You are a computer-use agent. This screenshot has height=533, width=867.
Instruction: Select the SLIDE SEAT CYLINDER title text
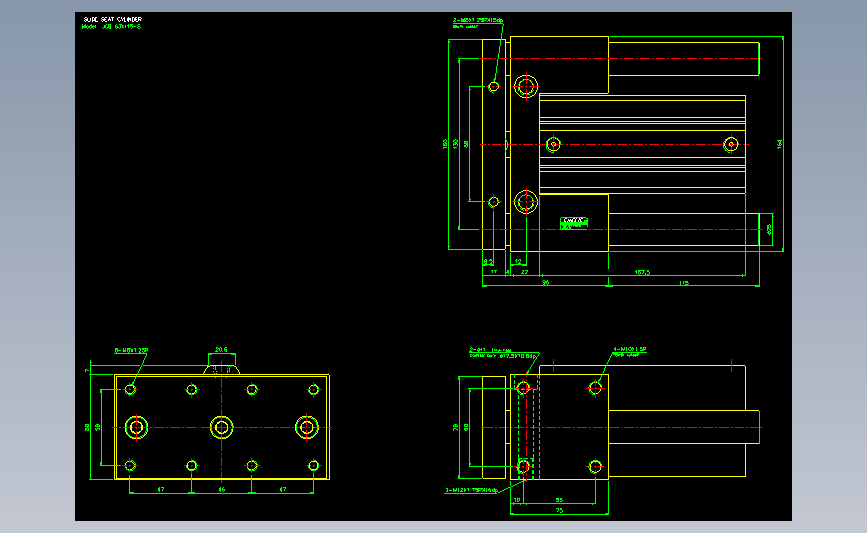click(112, 19)
